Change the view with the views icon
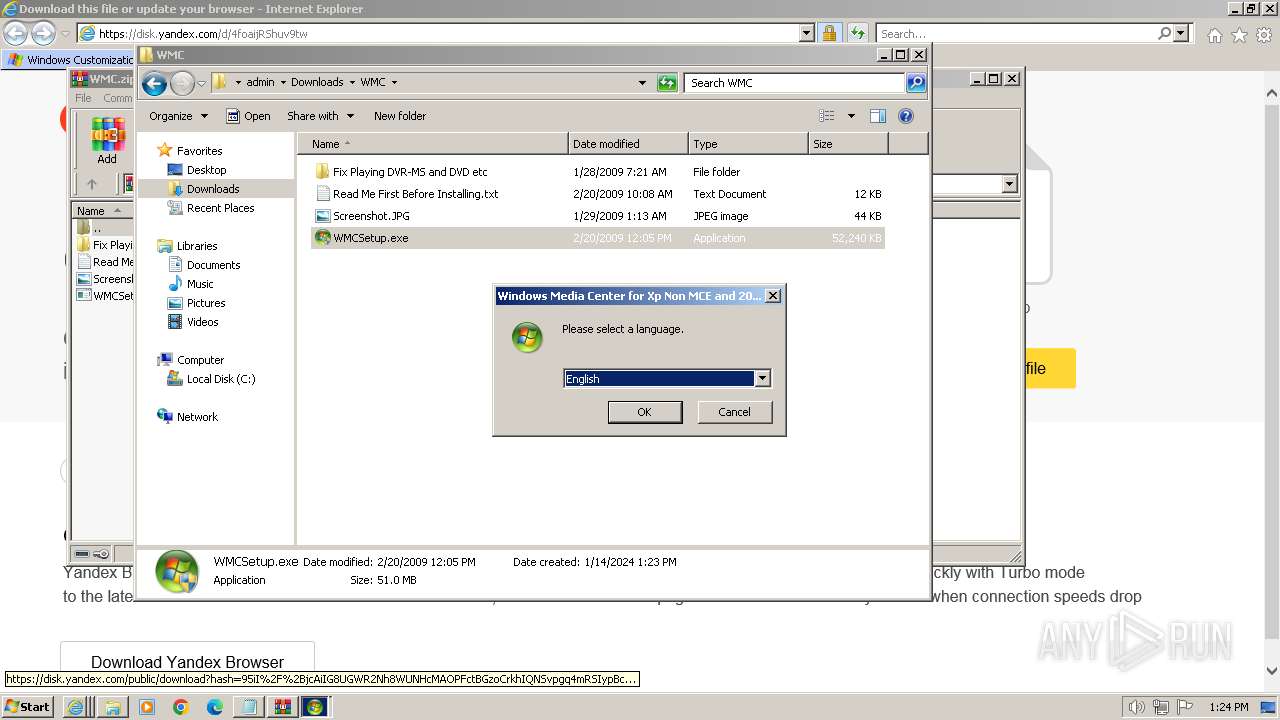Image resolution: width=1280 pixels, height=720 pixels. click(x=827, y=116)
